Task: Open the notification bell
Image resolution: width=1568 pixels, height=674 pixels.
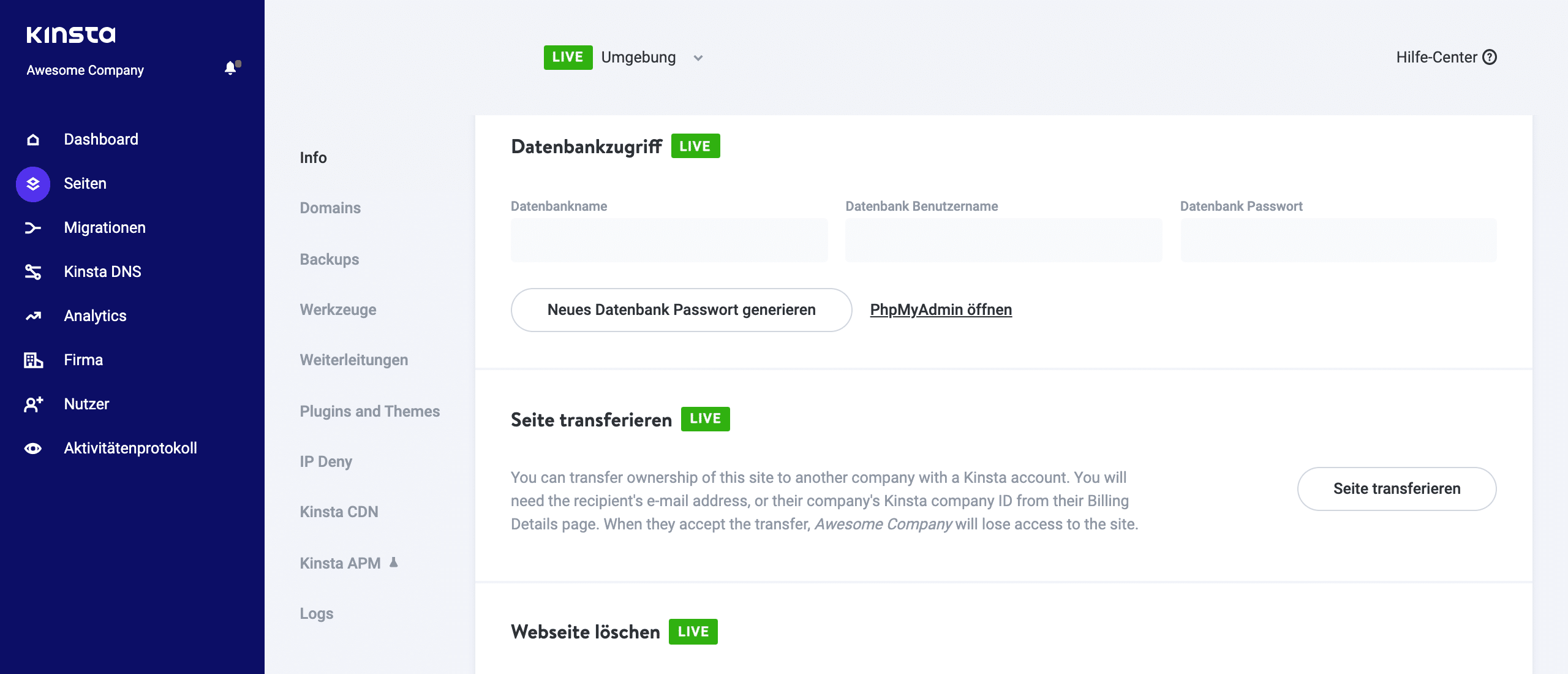Action: pos(231,67)
